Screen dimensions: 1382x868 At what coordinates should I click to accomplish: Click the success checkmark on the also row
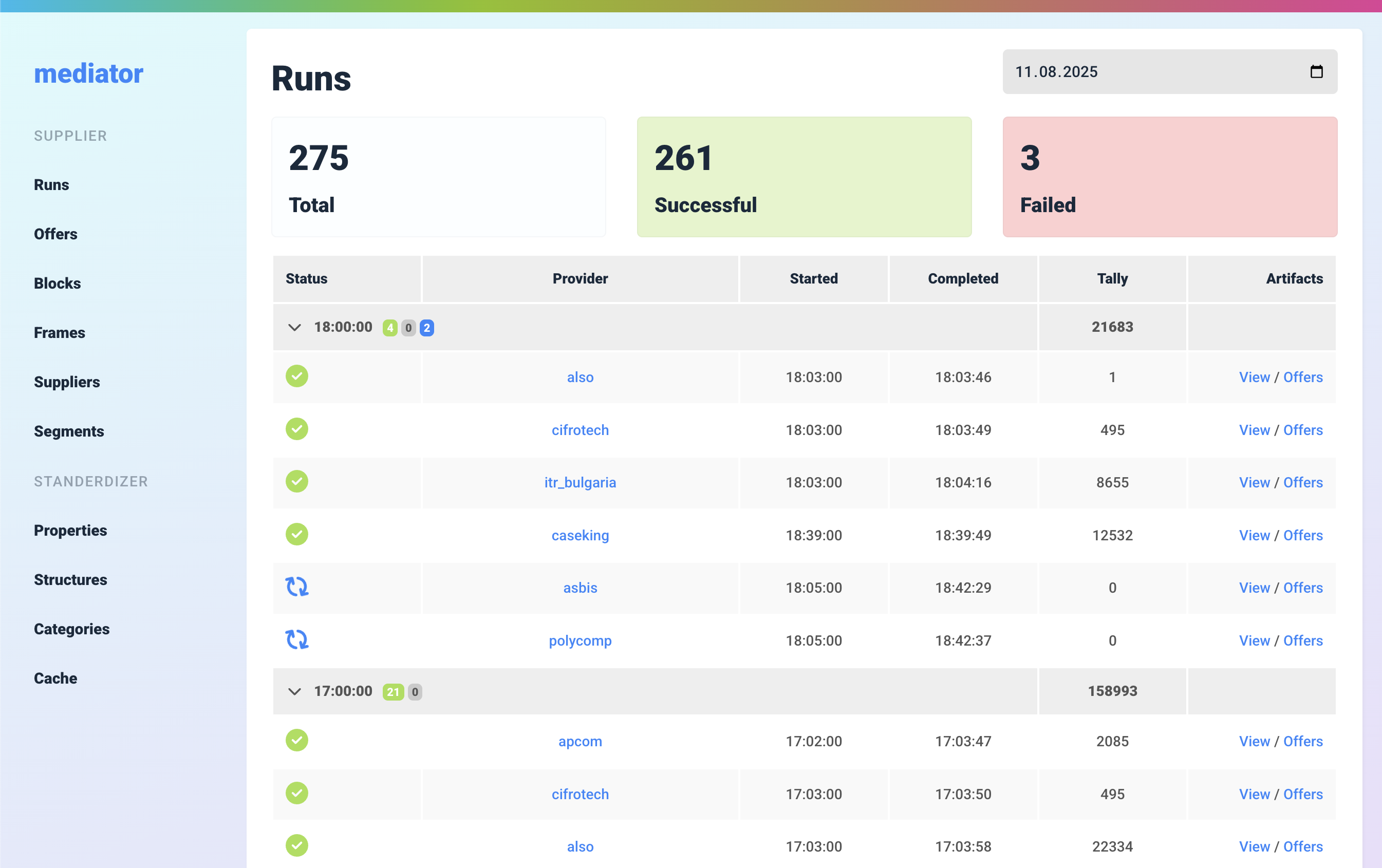click(x=297, y=376)
